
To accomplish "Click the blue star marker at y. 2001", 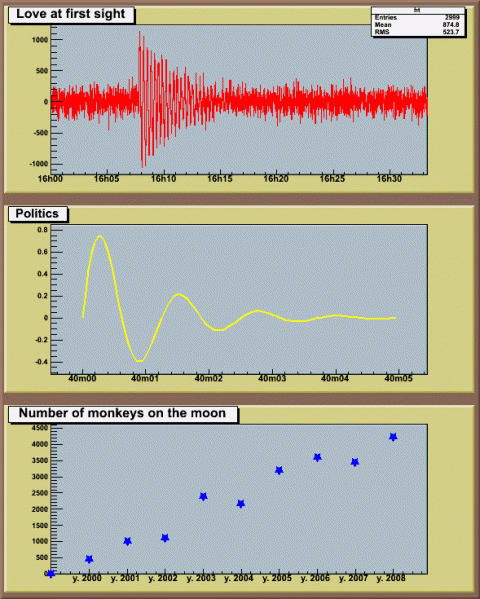I will tap(128, 541).
